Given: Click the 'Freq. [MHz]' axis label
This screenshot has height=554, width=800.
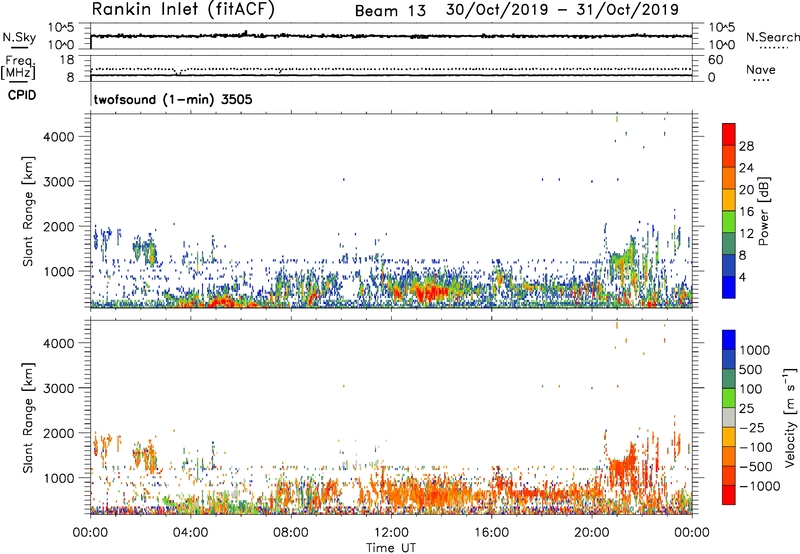Looking at the screenshot, I should [x=18, y=67].
